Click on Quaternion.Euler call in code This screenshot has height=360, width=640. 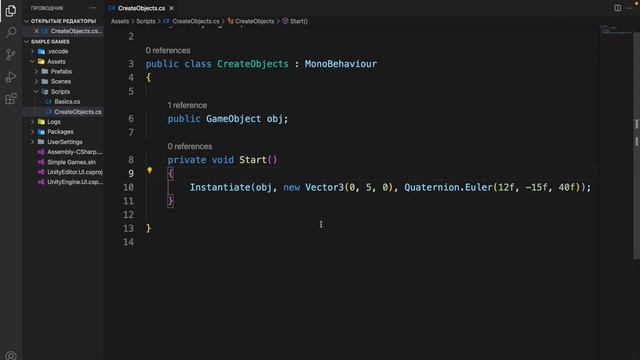448,187
